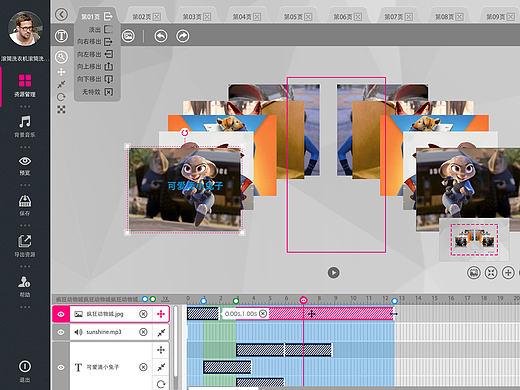
Task: Select the blue marker at second 1
Action: [203, 301]
